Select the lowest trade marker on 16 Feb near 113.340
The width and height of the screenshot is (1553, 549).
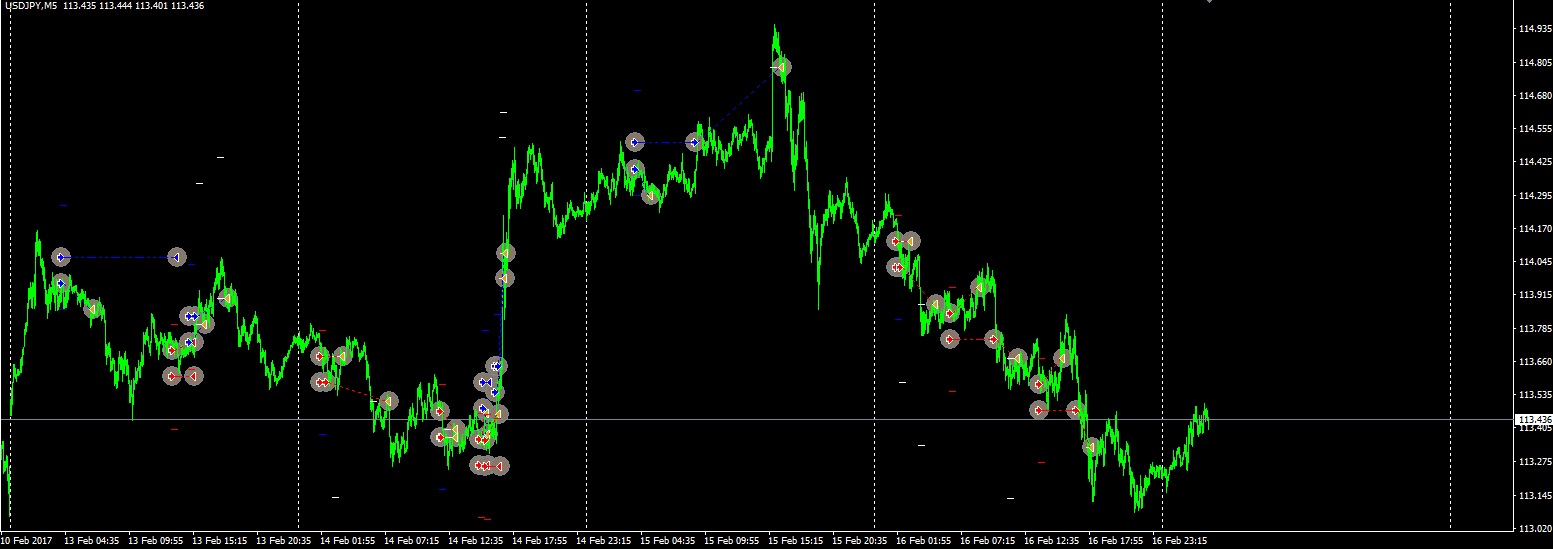1092,447
